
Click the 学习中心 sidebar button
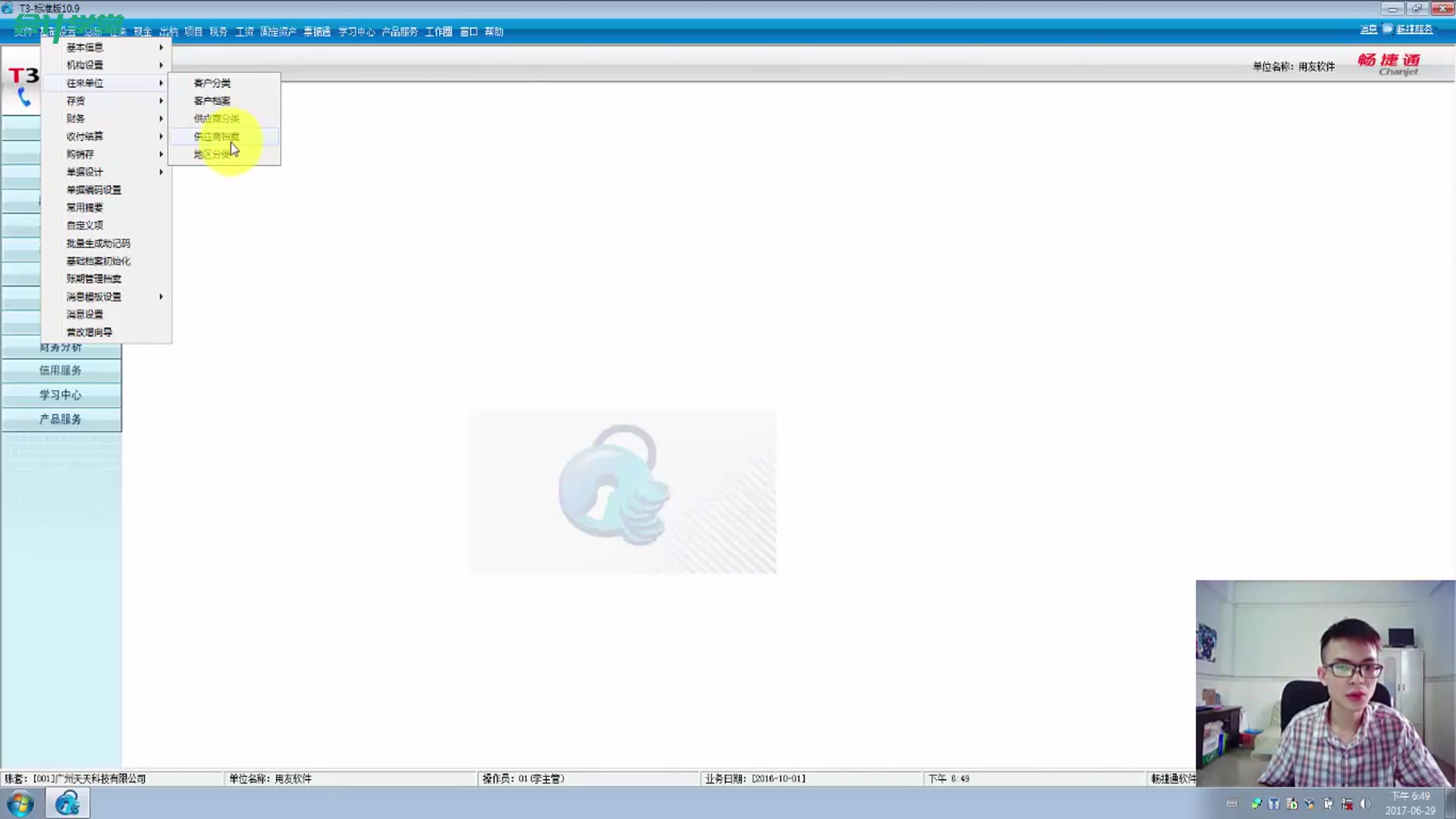coord(61,395)
